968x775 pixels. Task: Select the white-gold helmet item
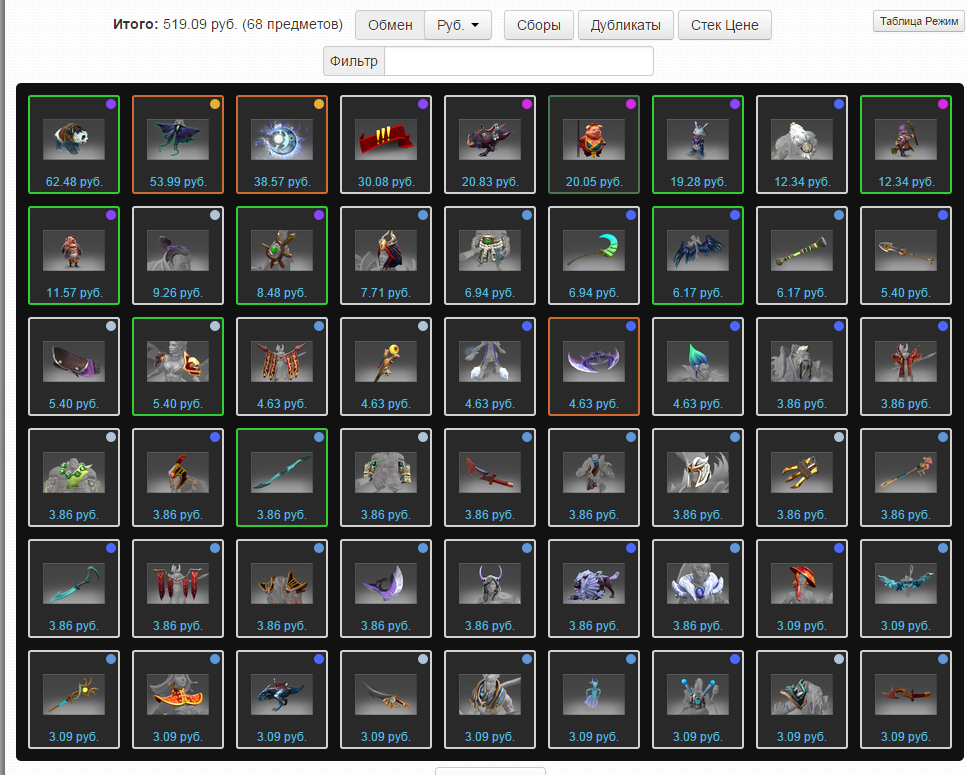[698, 478]
